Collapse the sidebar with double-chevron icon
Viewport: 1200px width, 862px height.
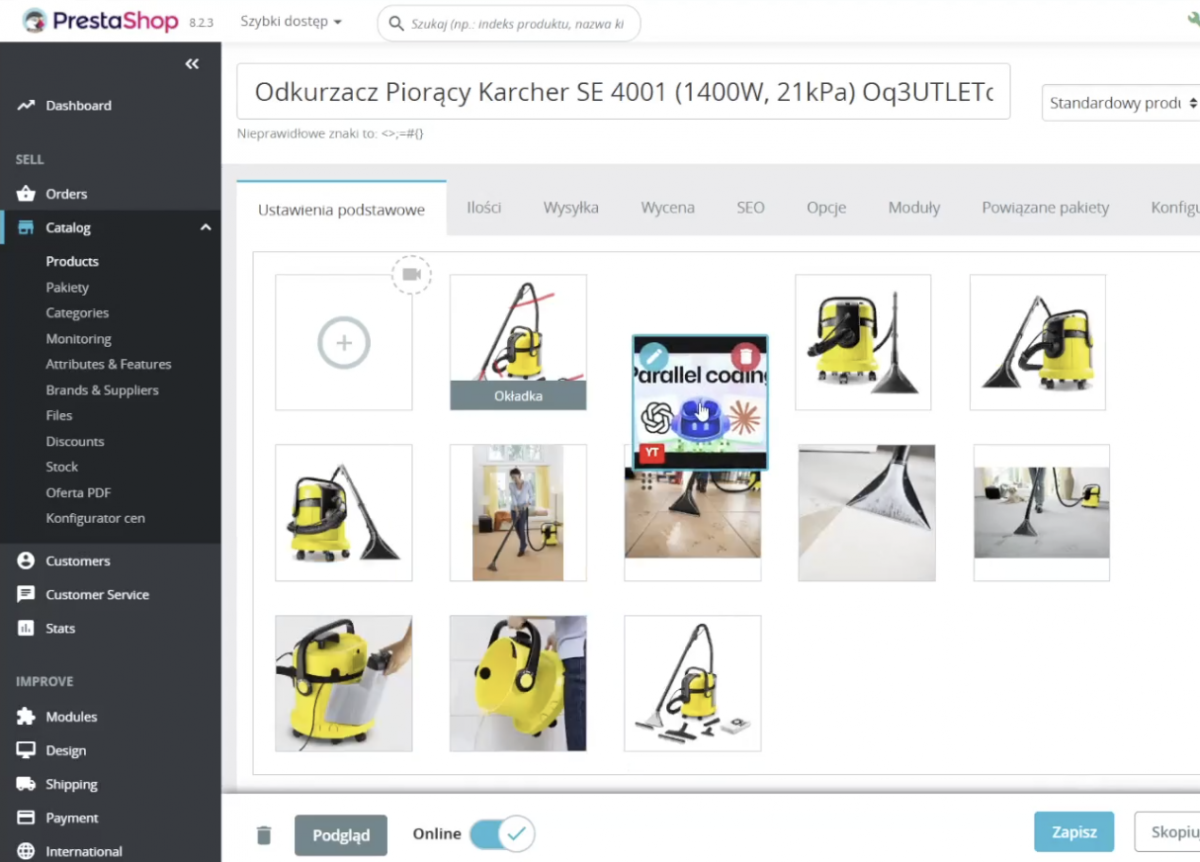click(x=192, y=64)
